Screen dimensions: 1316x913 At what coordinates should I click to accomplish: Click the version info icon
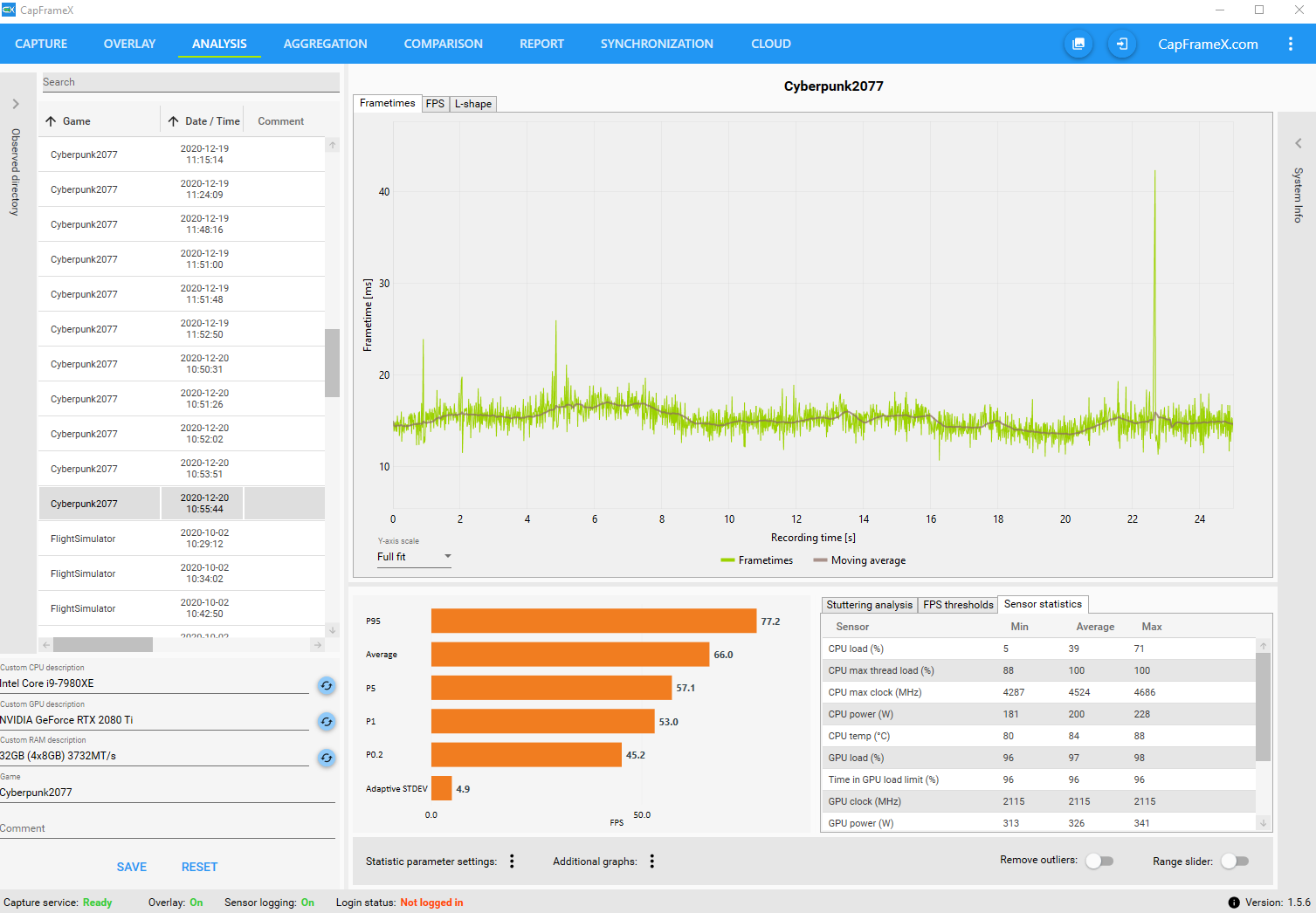pos(1234,903)
